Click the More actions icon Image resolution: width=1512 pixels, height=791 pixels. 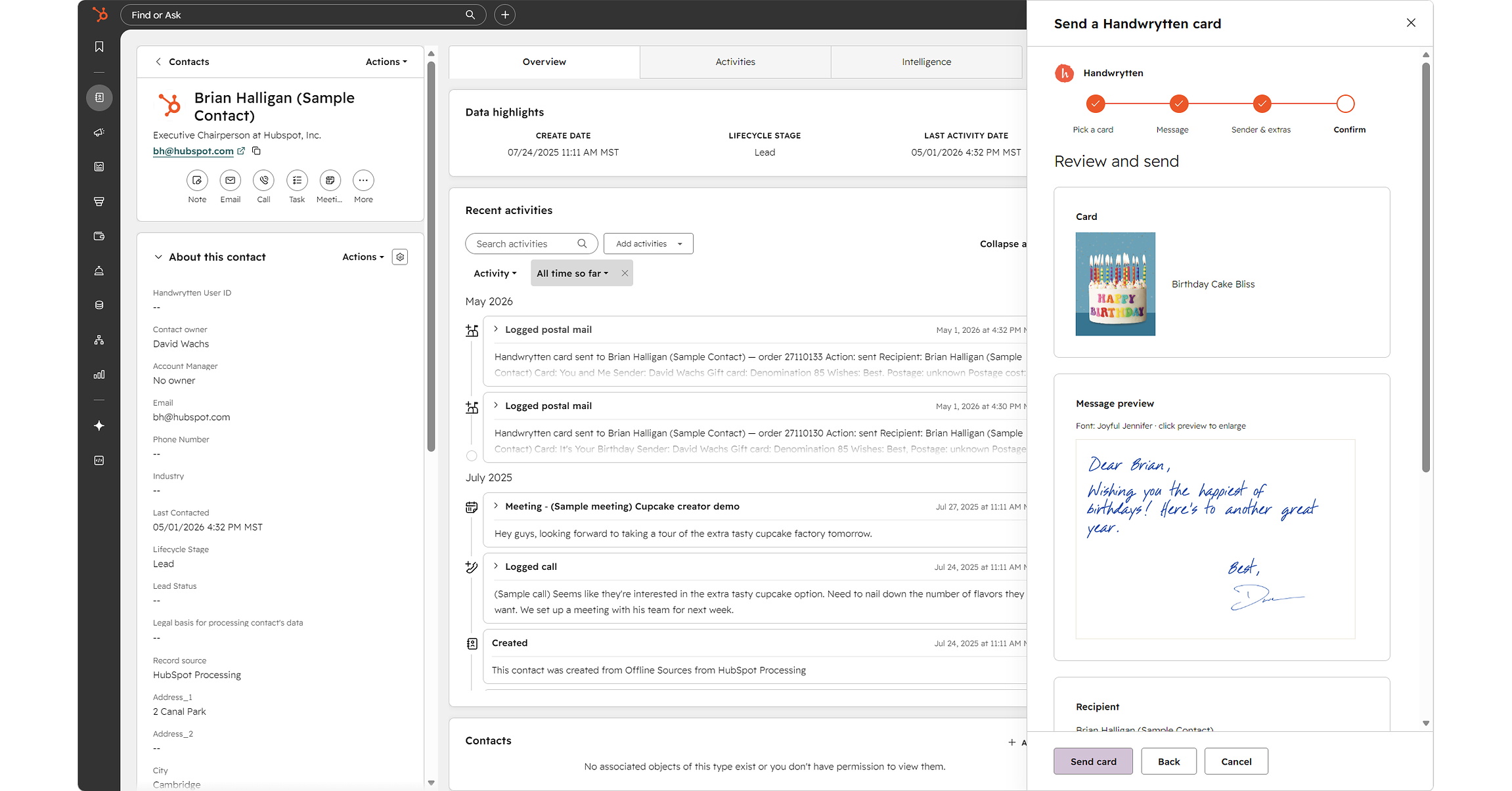click(x=363, y=180)
